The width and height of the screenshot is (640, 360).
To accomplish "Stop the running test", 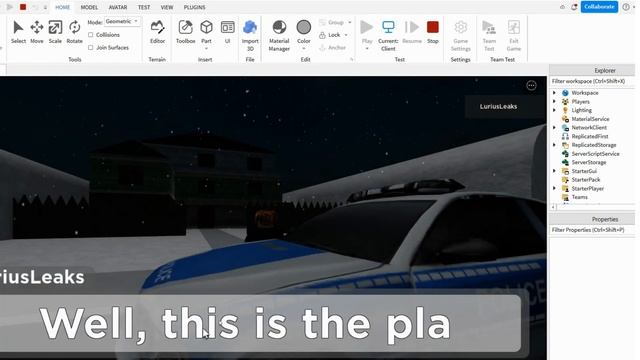I will click(x=433, y=32).
